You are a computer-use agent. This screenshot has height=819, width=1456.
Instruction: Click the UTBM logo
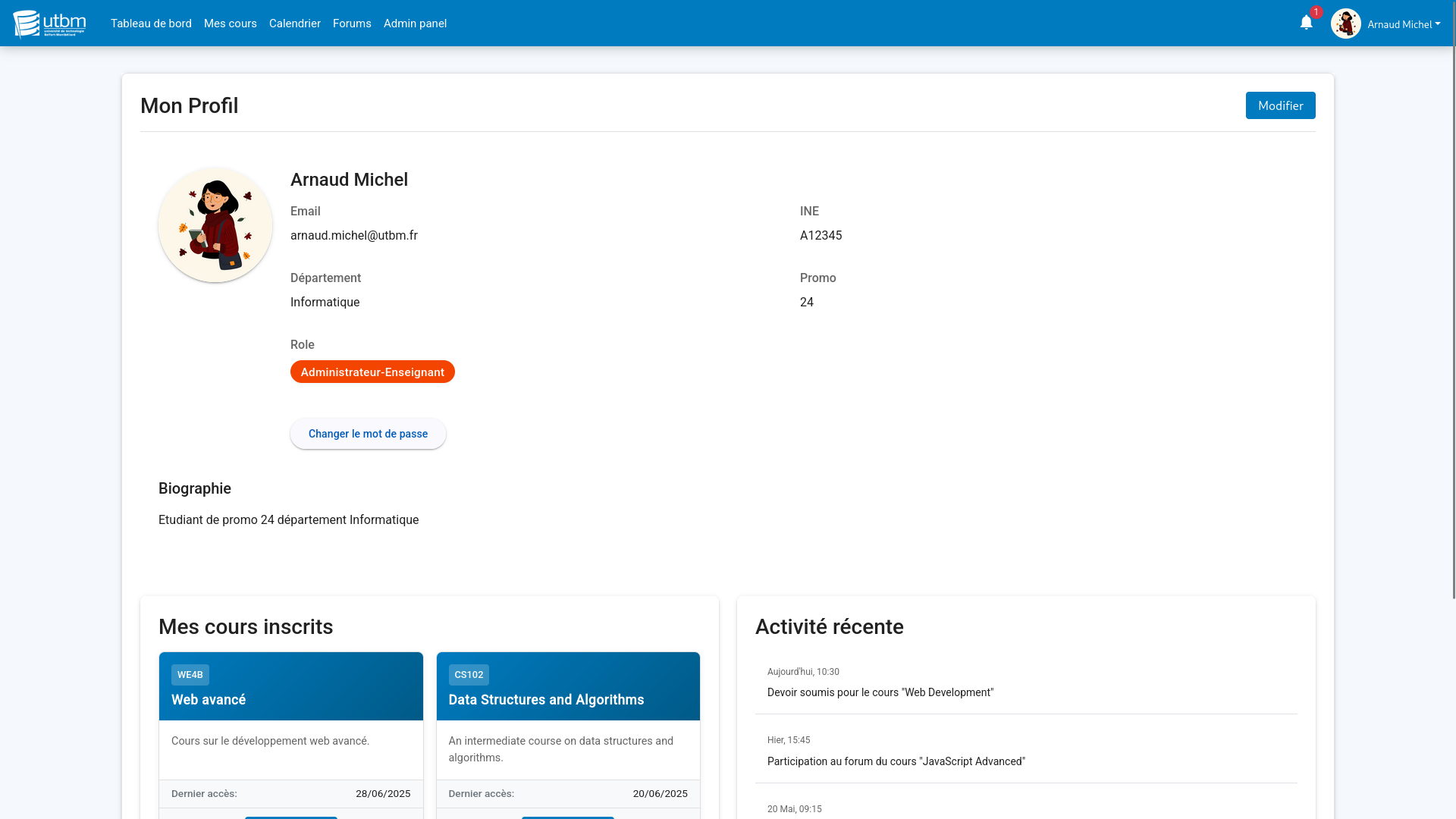[49, 23]
